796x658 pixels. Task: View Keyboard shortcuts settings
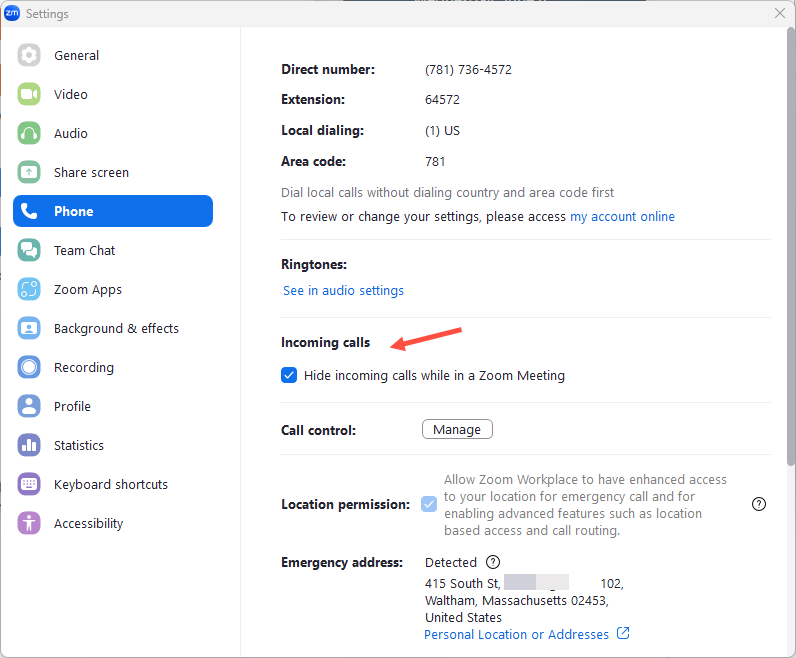click(113, 484)
